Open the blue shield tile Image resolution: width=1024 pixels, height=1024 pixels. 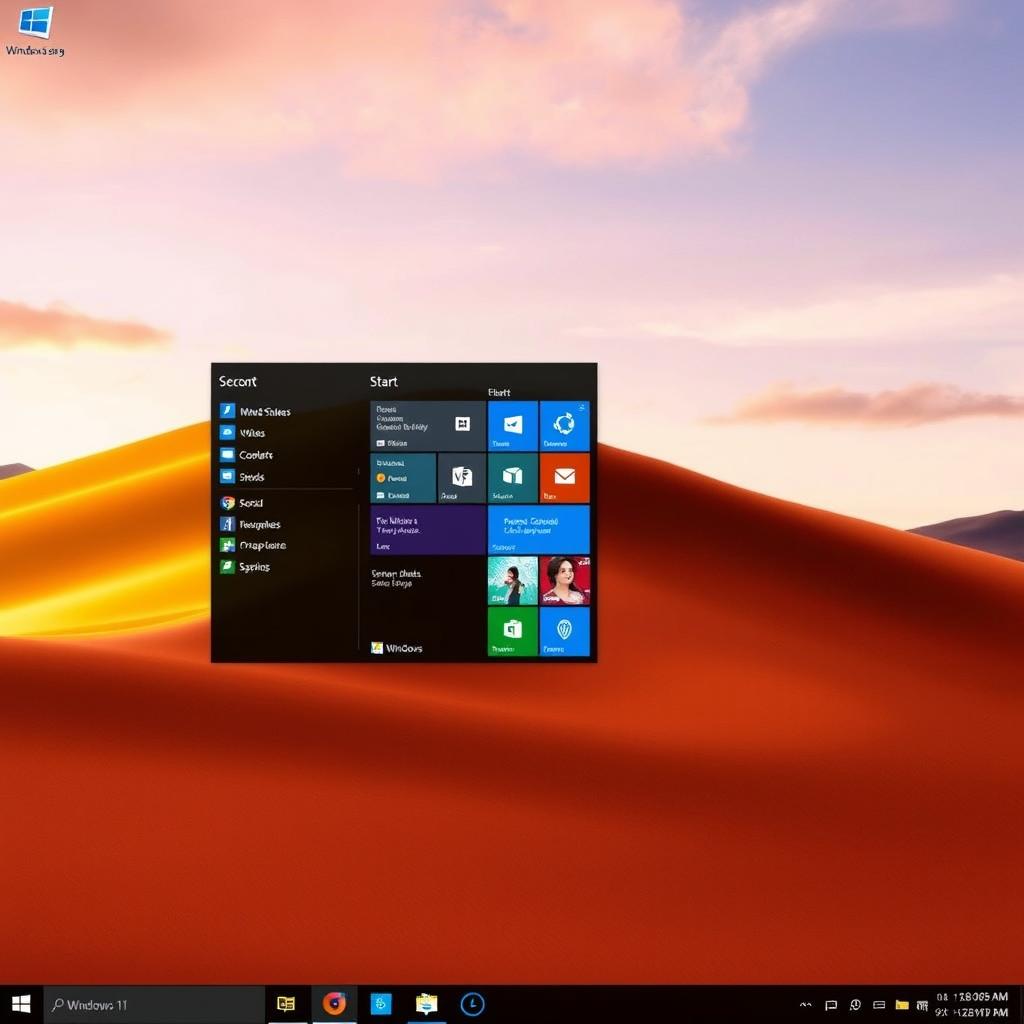click(x=564, y=632)
